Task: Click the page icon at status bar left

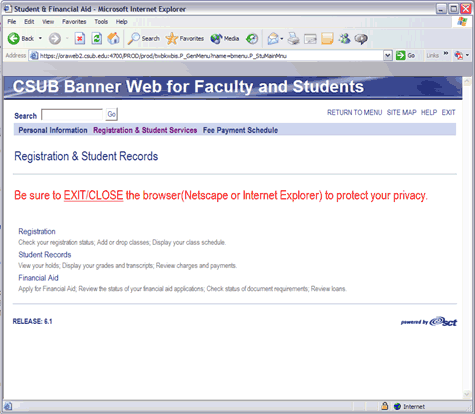Action: [8, 406]
